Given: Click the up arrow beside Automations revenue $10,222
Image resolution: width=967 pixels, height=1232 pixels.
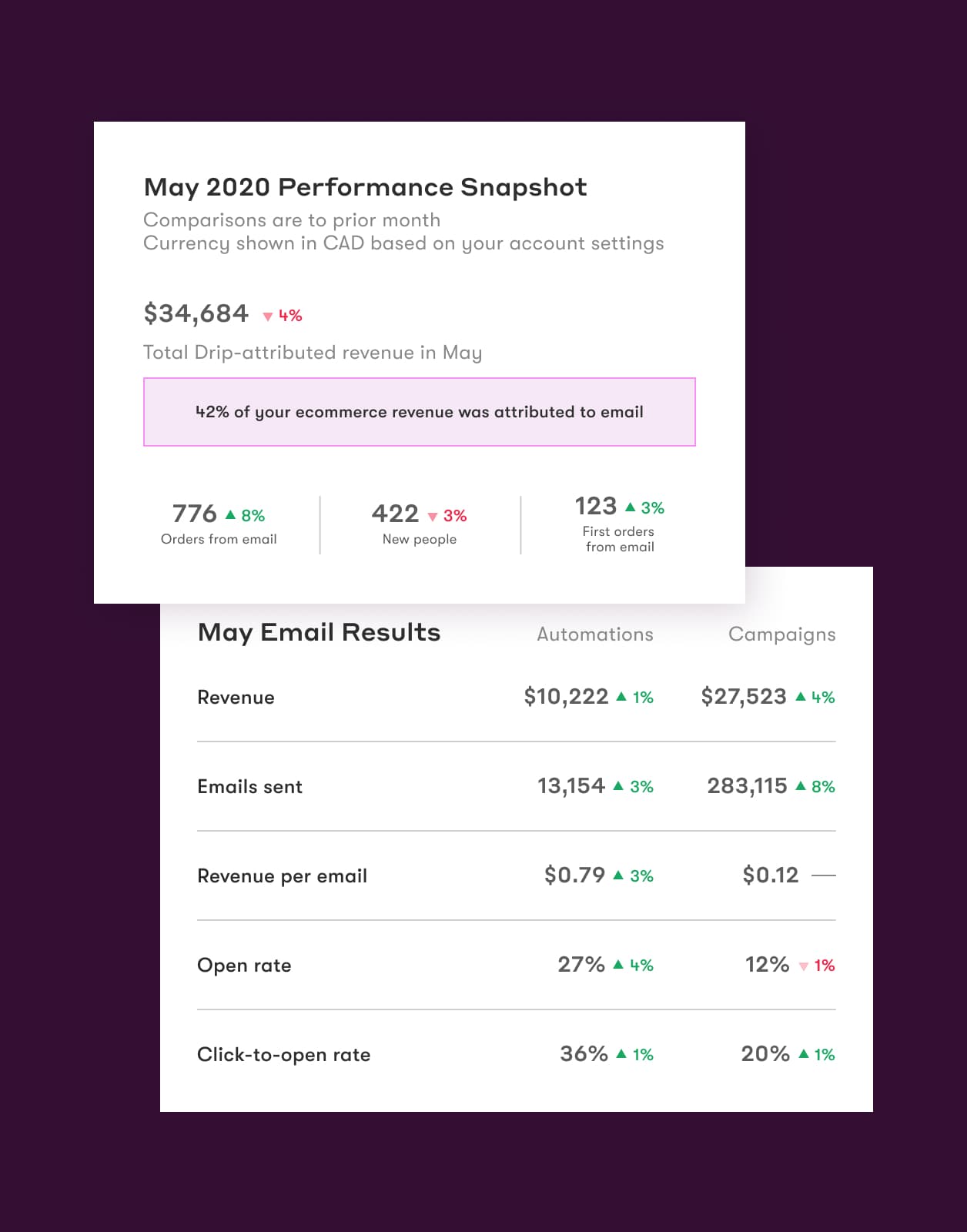Looking at the screenshot, I should [x=622, y=697].
